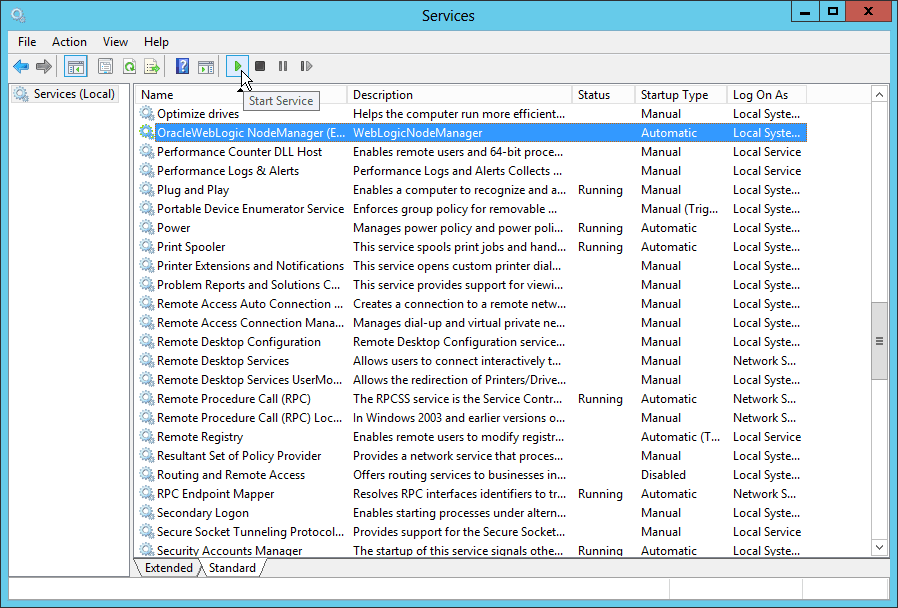Image resolution: width=898 pixels, height=608 pixels.
Task: Click the Pause Service icon
Action: coord(283,66)
